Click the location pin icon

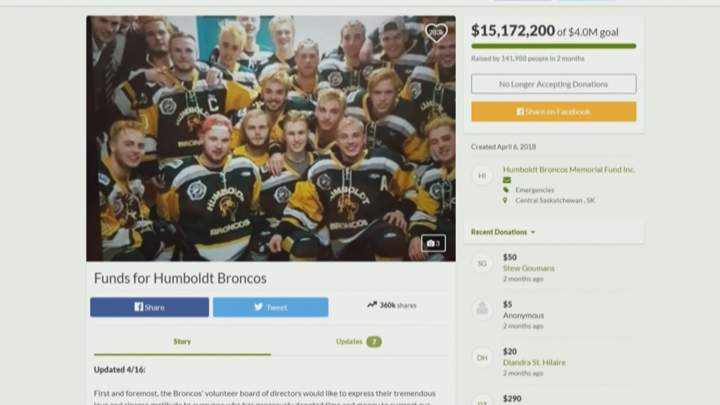pyautogui.click(x=505, y=200)
